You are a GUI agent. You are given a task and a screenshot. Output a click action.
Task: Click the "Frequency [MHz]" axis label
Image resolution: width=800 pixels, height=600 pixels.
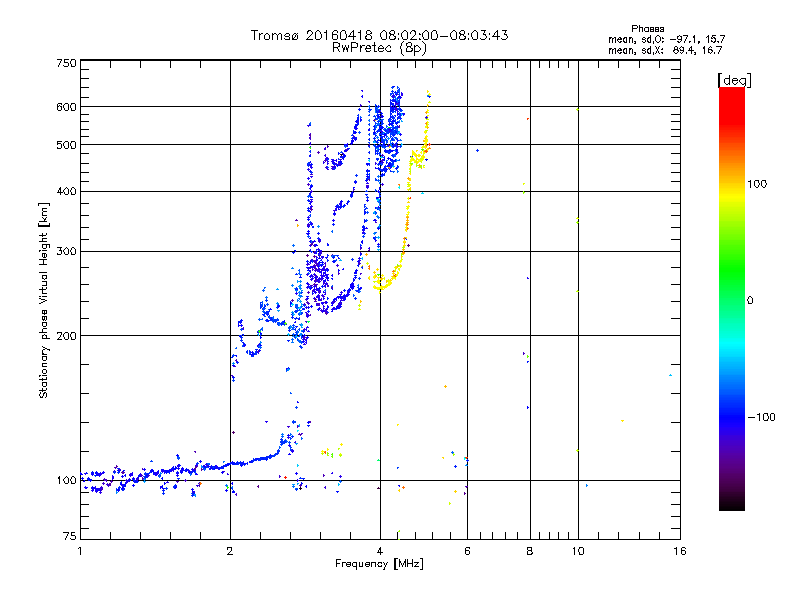[379, 564]
